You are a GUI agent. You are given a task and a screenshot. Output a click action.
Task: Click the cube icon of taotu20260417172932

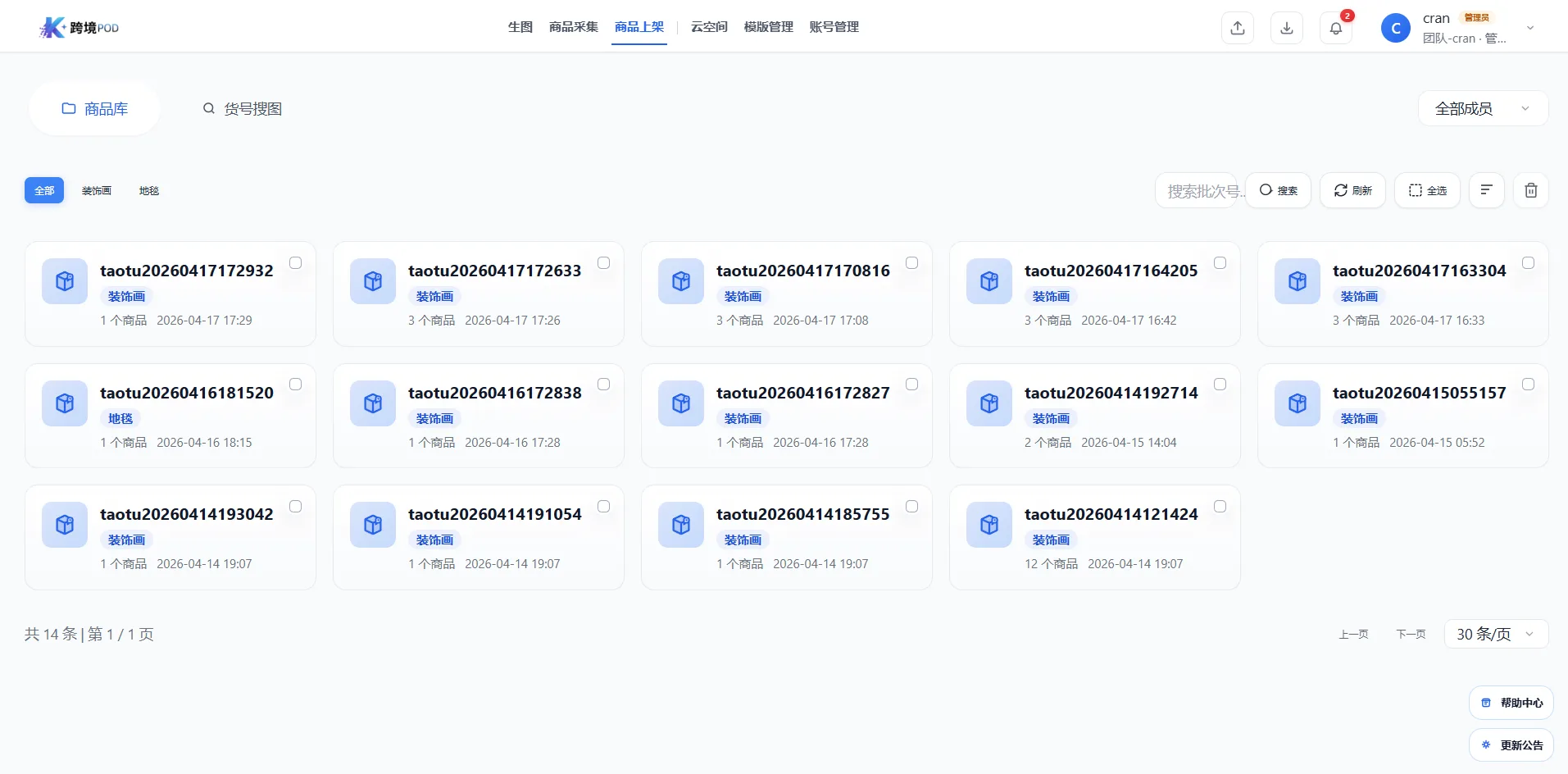point(65,281)
